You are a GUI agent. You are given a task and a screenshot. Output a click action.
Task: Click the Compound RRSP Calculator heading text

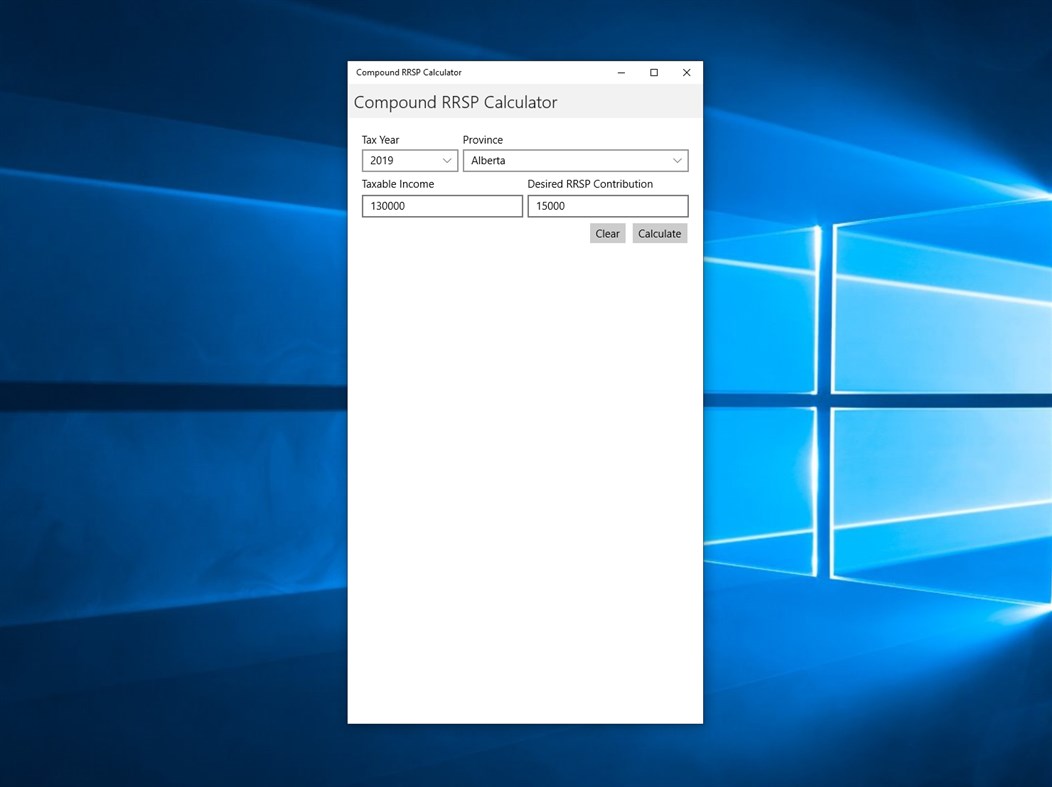(456, 102)
